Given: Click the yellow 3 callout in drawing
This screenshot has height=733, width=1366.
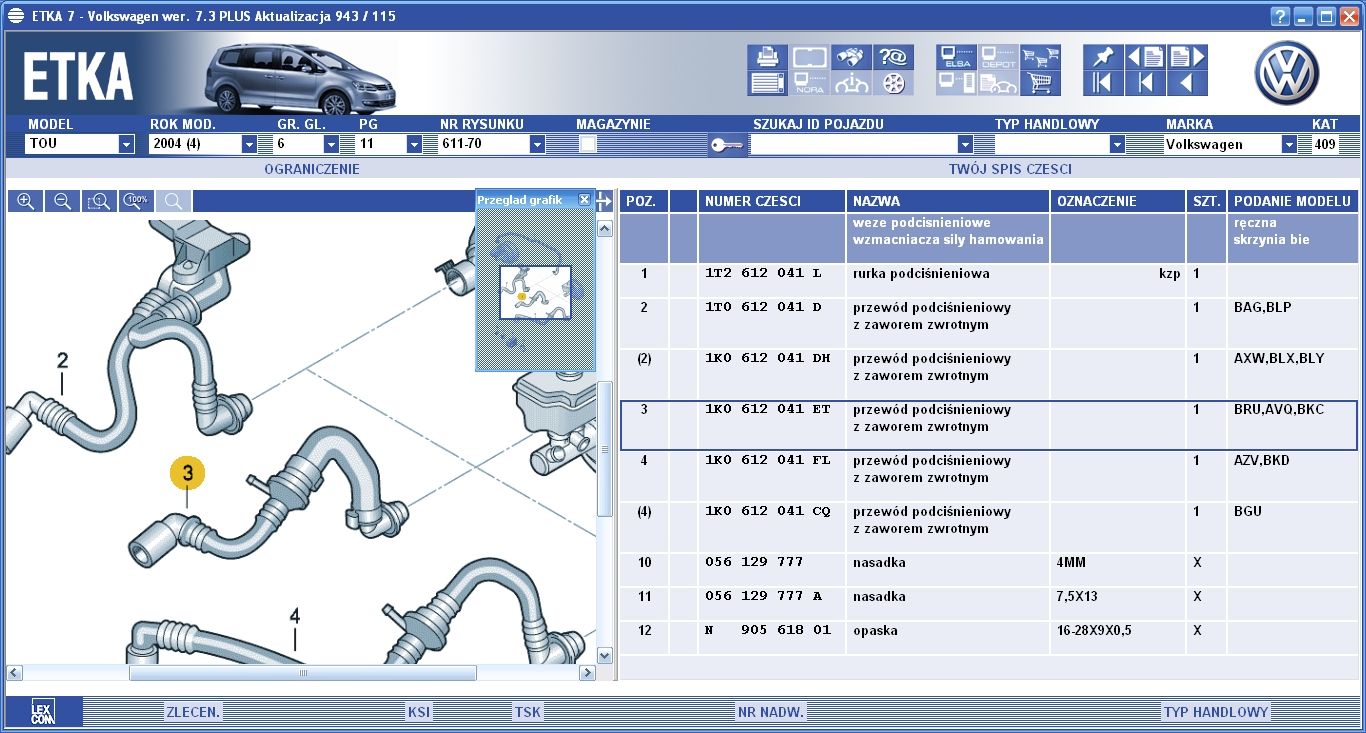Looking at the screenshot, I should click(187, 472).
